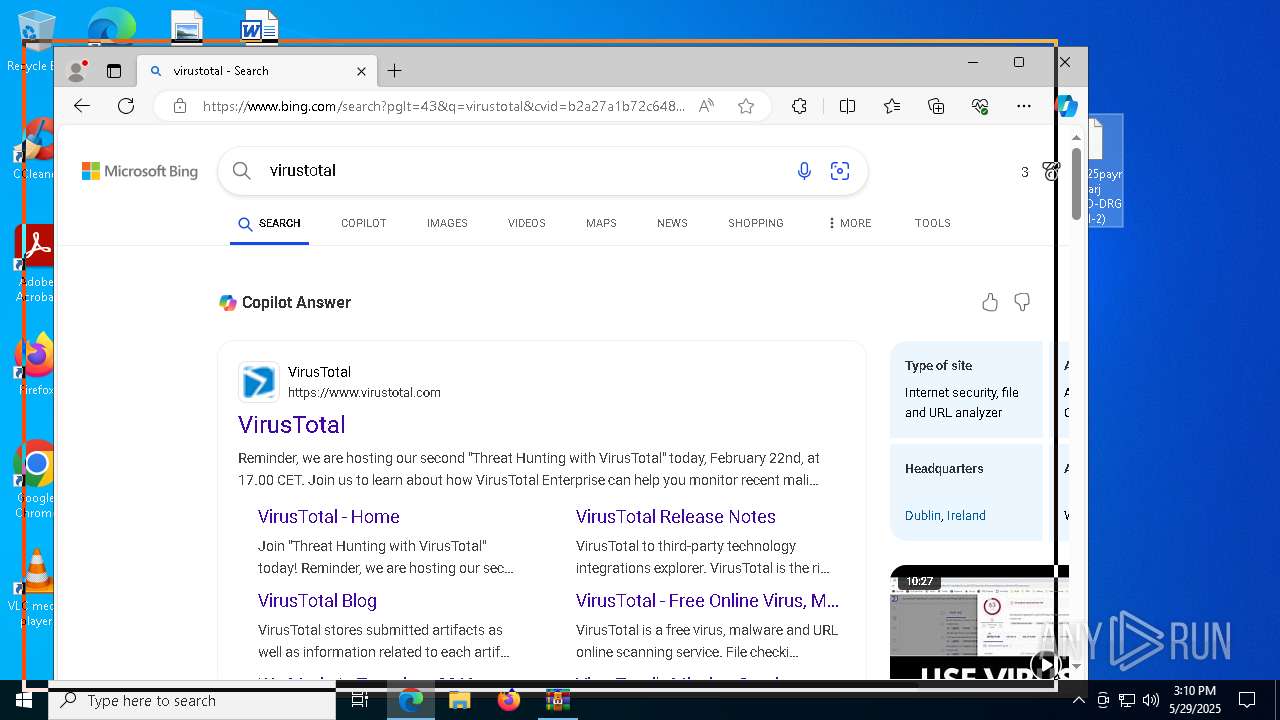Image resolution: width=1280 pixels, height=720 pixels.
Task: Click the Microsoft Bing logo
Action: [x=140, y=171]
